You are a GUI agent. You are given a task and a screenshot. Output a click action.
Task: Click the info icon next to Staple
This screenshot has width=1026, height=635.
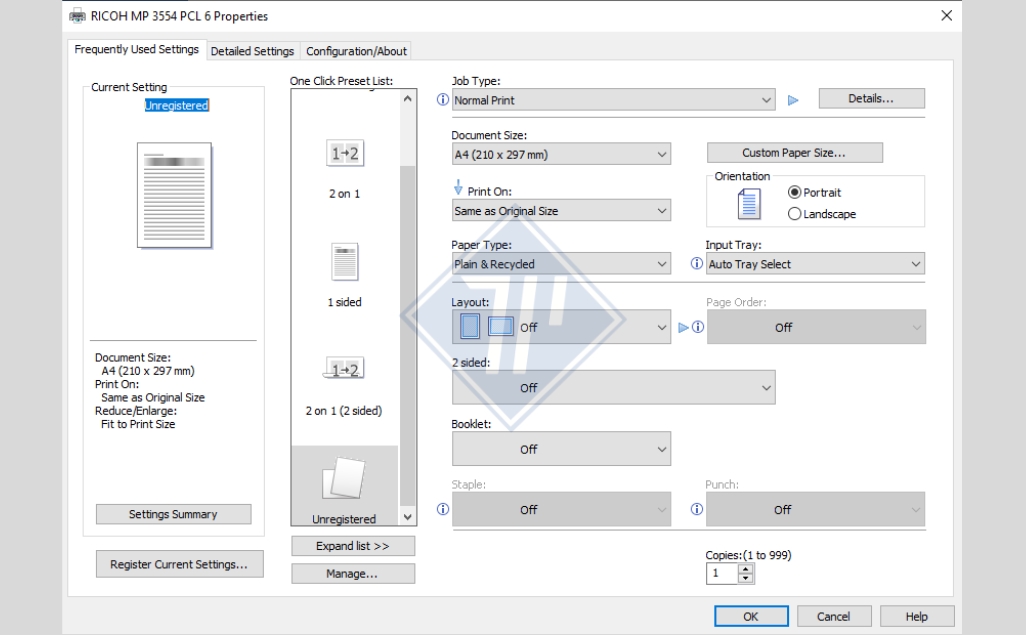coord(443,509)
